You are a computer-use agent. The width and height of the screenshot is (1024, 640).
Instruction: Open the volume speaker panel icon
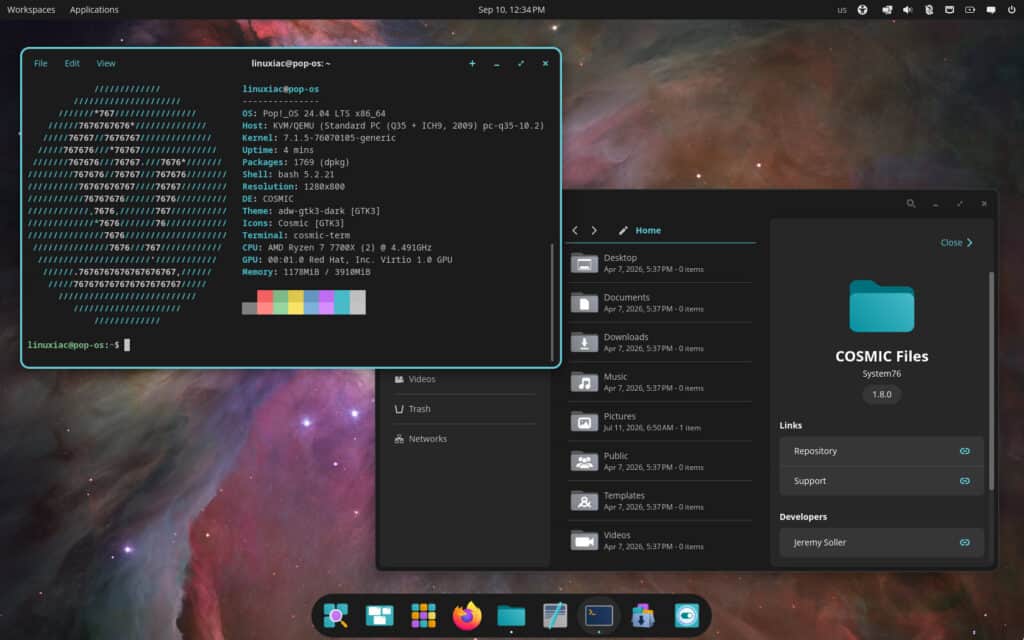[x=907, y=10]
